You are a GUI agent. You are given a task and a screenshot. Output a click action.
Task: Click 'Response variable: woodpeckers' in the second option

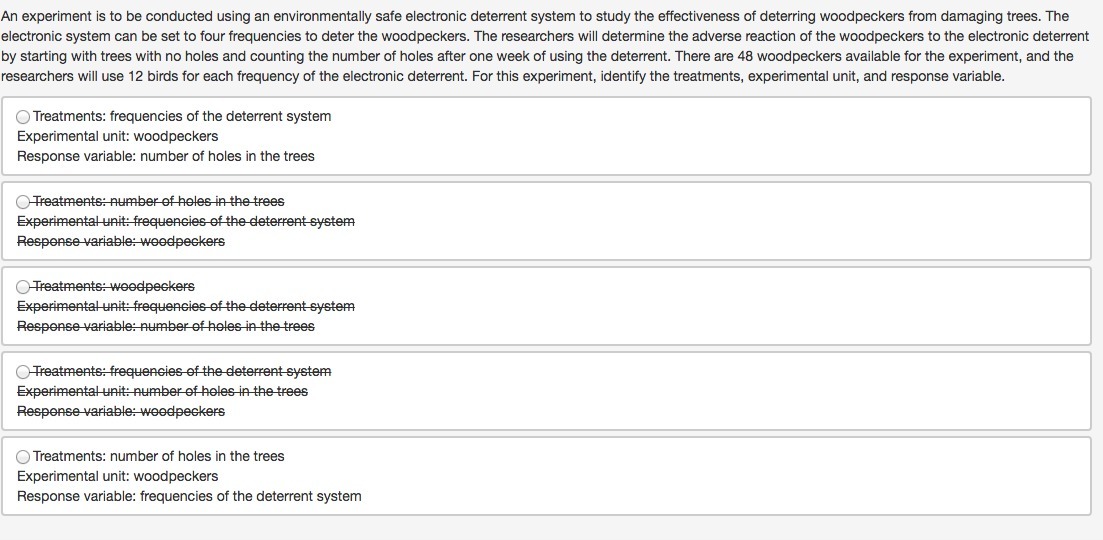pos(121,241)
